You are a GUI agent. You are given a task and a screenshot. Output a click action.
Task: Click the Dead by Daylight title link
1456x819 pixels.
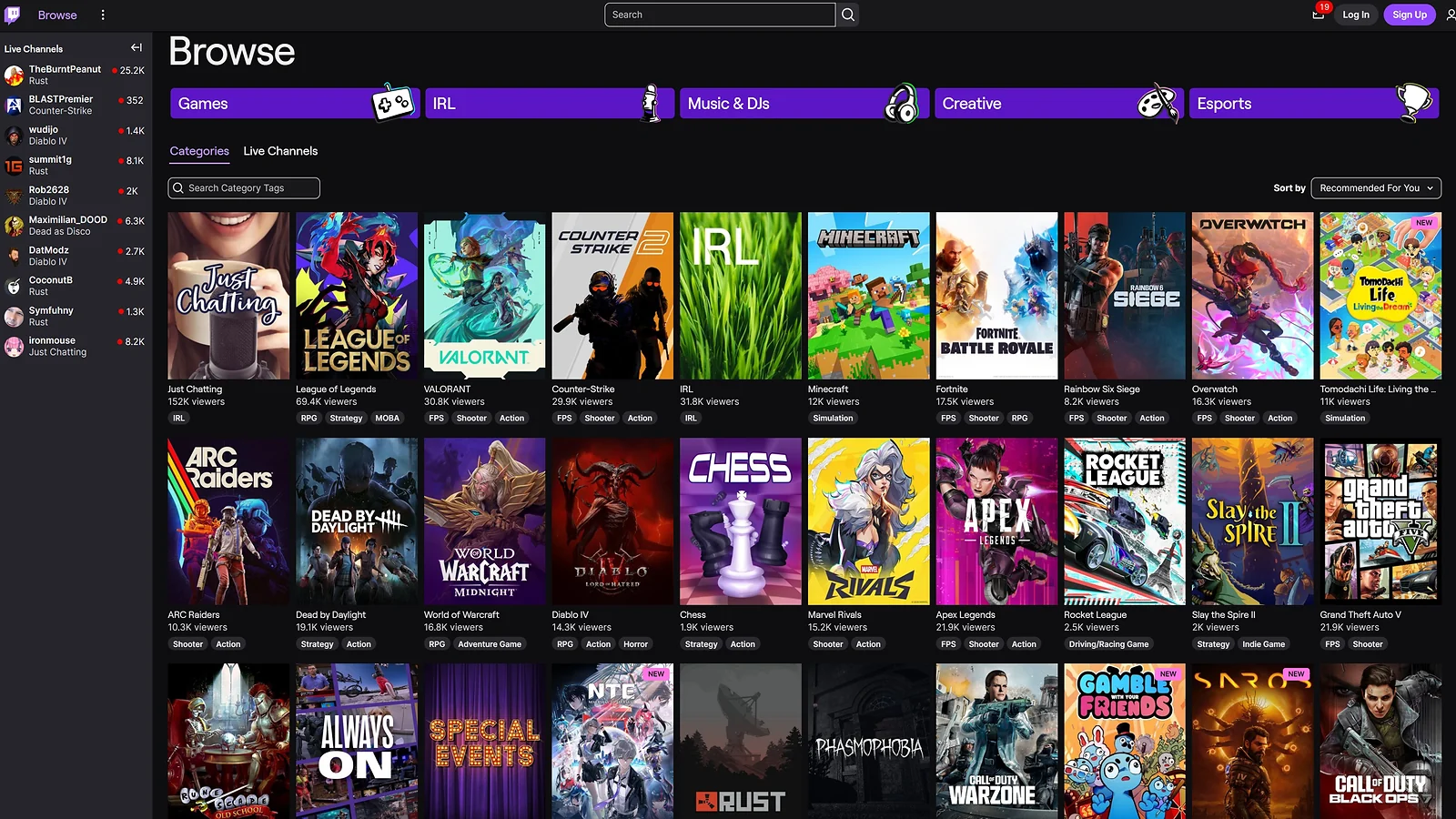tap(330, 615)
